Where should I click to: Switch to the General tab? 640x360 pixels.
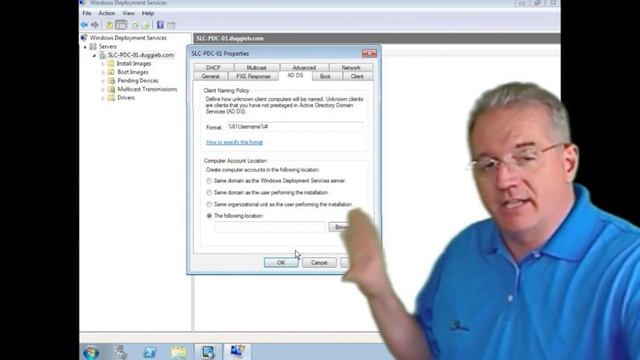point(210,76)
